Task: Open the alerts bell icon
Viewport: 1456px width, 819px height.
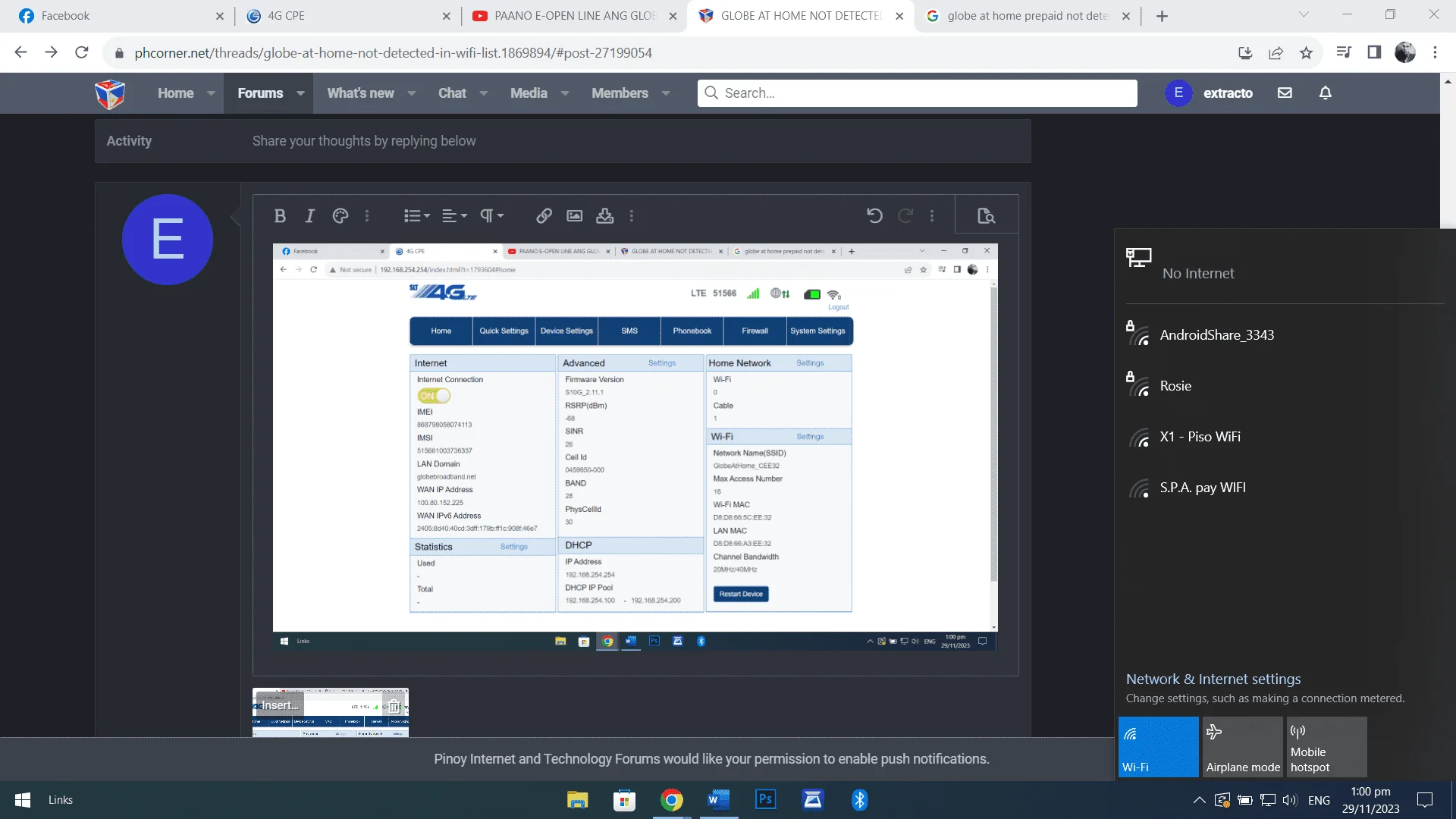Action: tap(1326, 93)
